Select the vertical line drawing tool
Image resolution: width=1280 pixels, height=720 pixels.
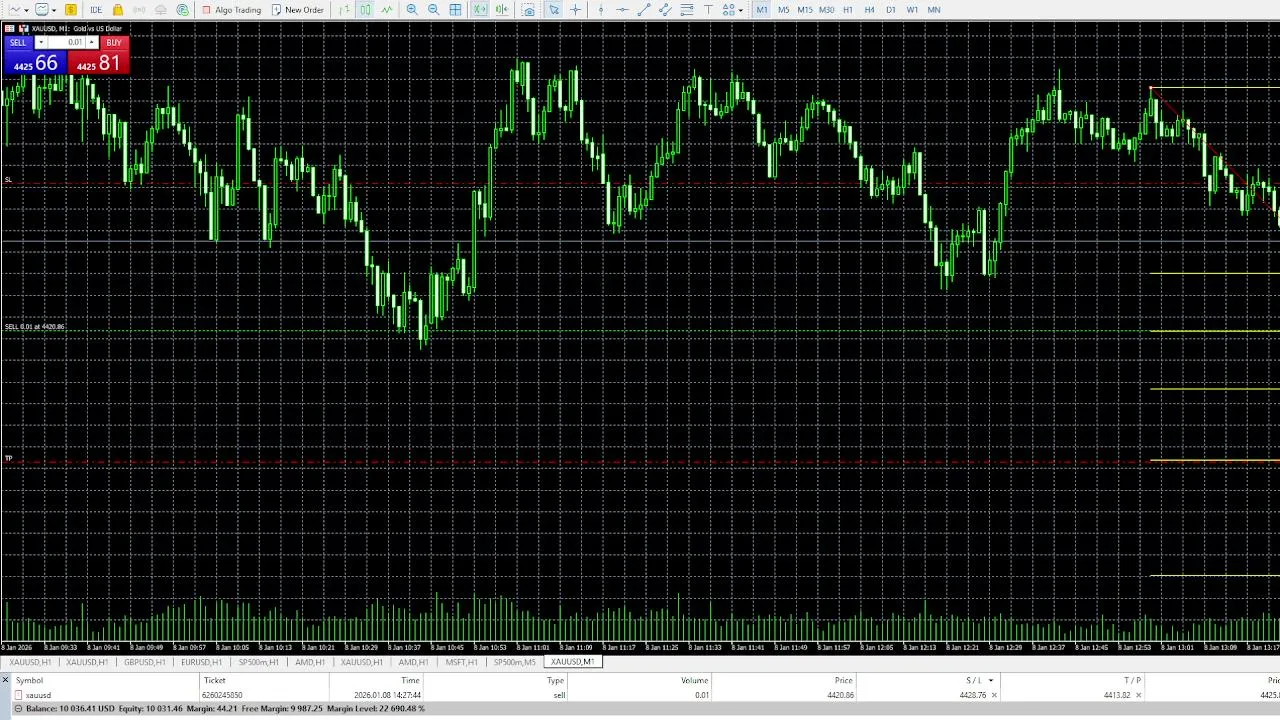pos(601,10)
